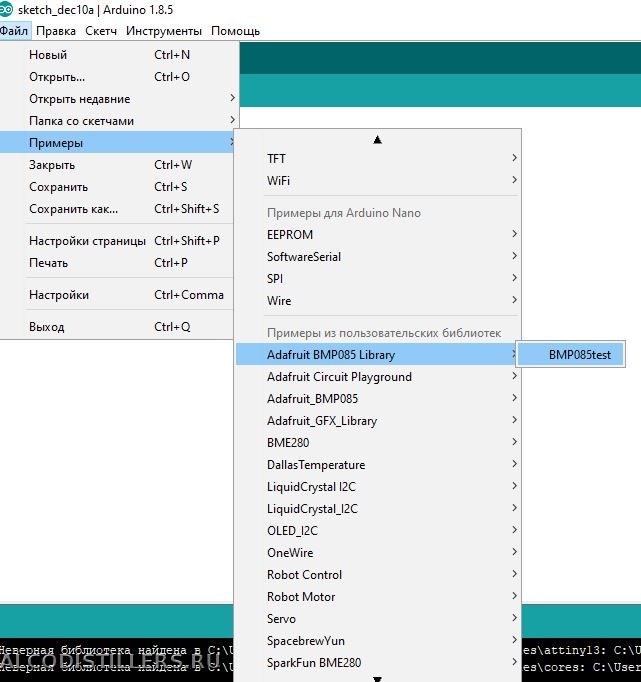Open Настройки preferences entry

point(59,295)
